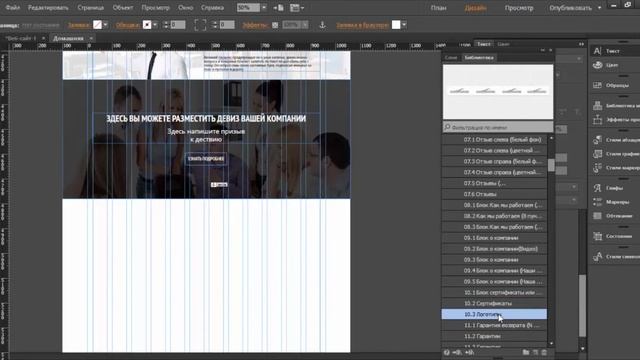Viewport: 640px width, 360px height.
Task: Open the Образцы swatches panel icon
Action: (598, 85)
